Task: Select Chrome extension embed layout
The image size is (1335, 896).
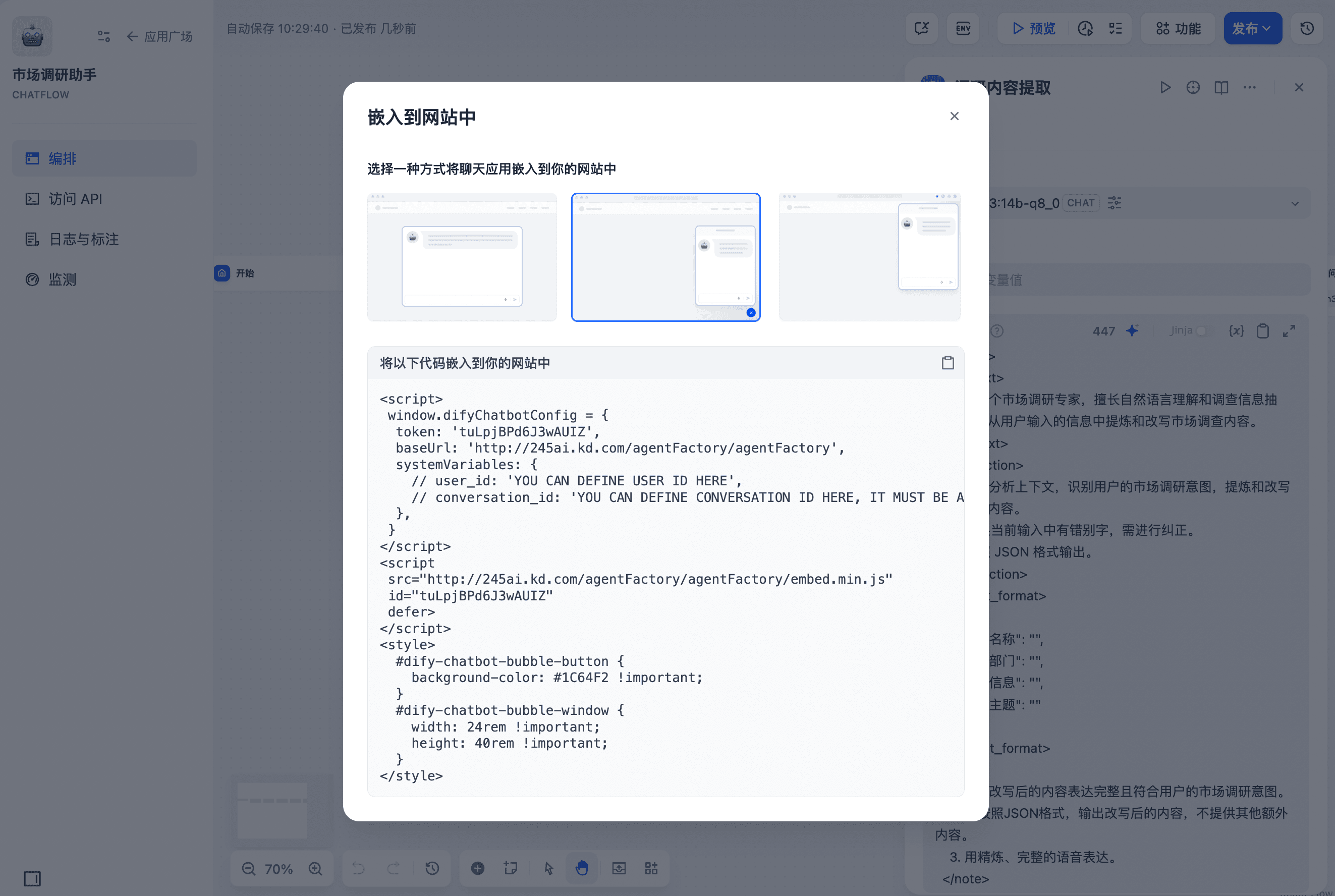Action: tap(869, 257)
